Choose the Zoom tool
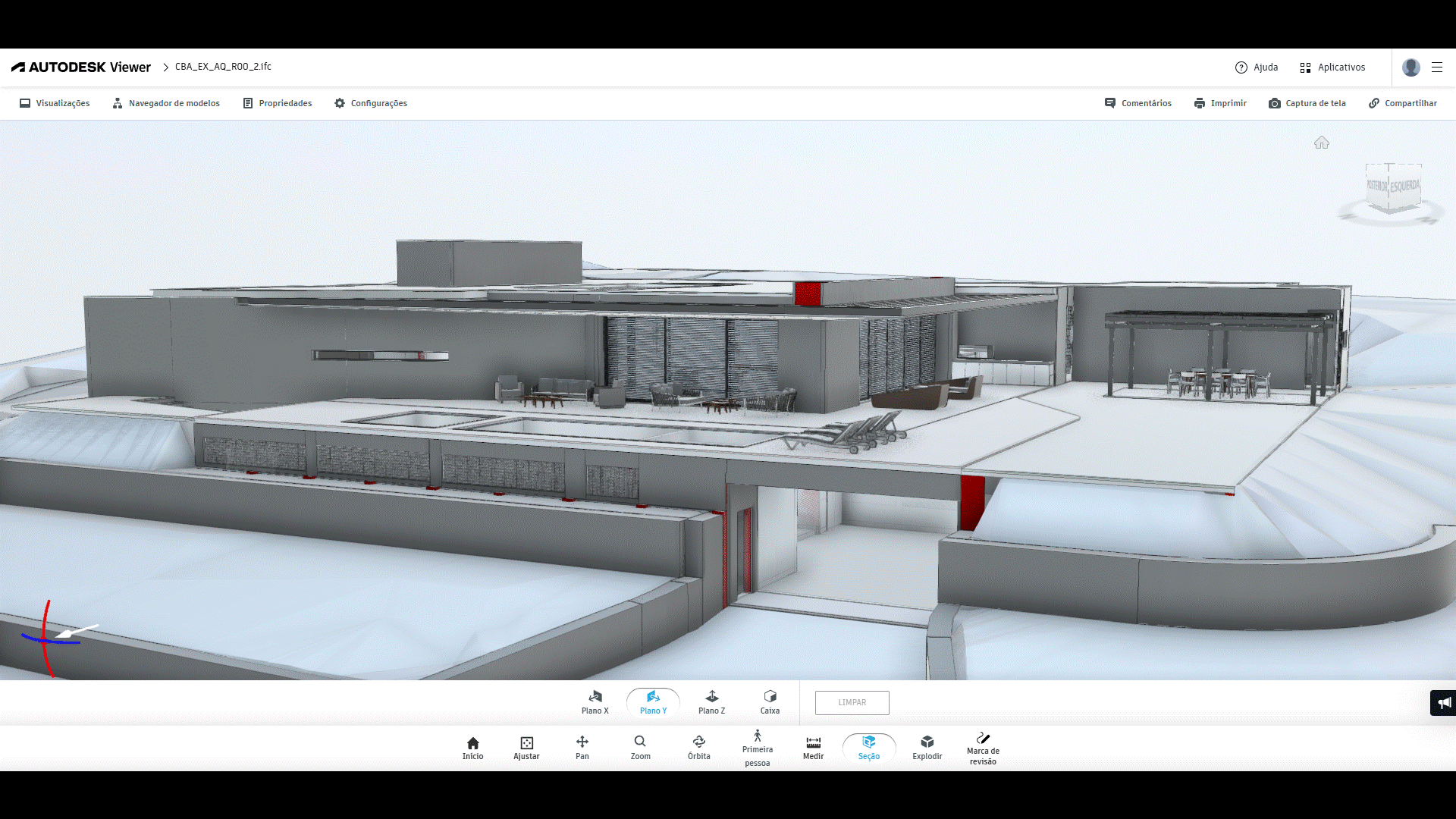1456x819 pixels. point(640,746)
